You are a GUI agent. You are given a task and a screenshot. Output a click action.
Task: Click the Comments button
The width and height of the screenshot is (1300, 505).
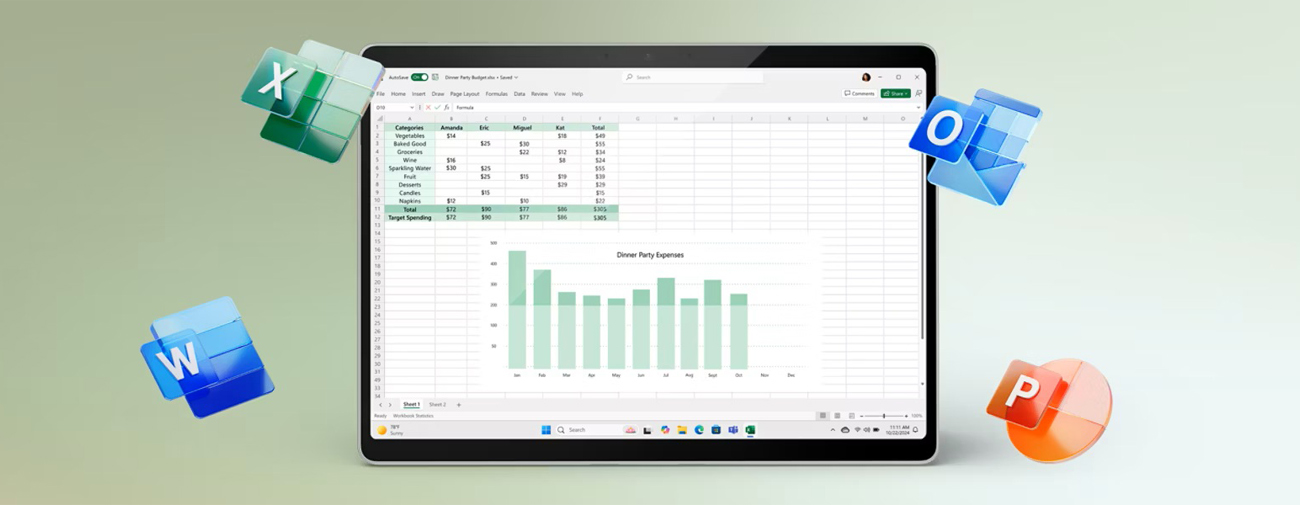tap(859, 93)
